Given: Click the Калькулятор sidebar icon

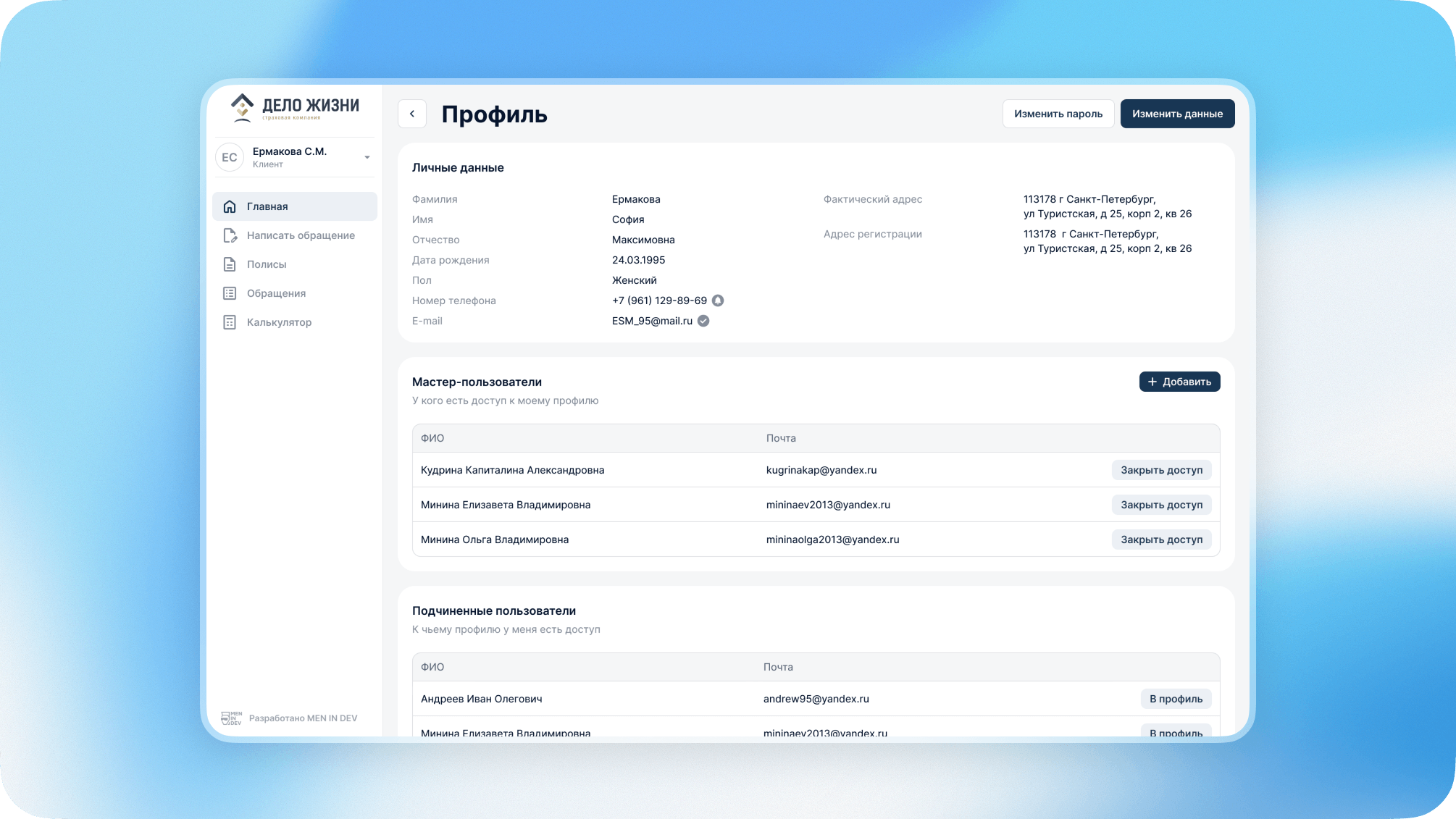Looking at the screenshot, I should click(230, 322).
